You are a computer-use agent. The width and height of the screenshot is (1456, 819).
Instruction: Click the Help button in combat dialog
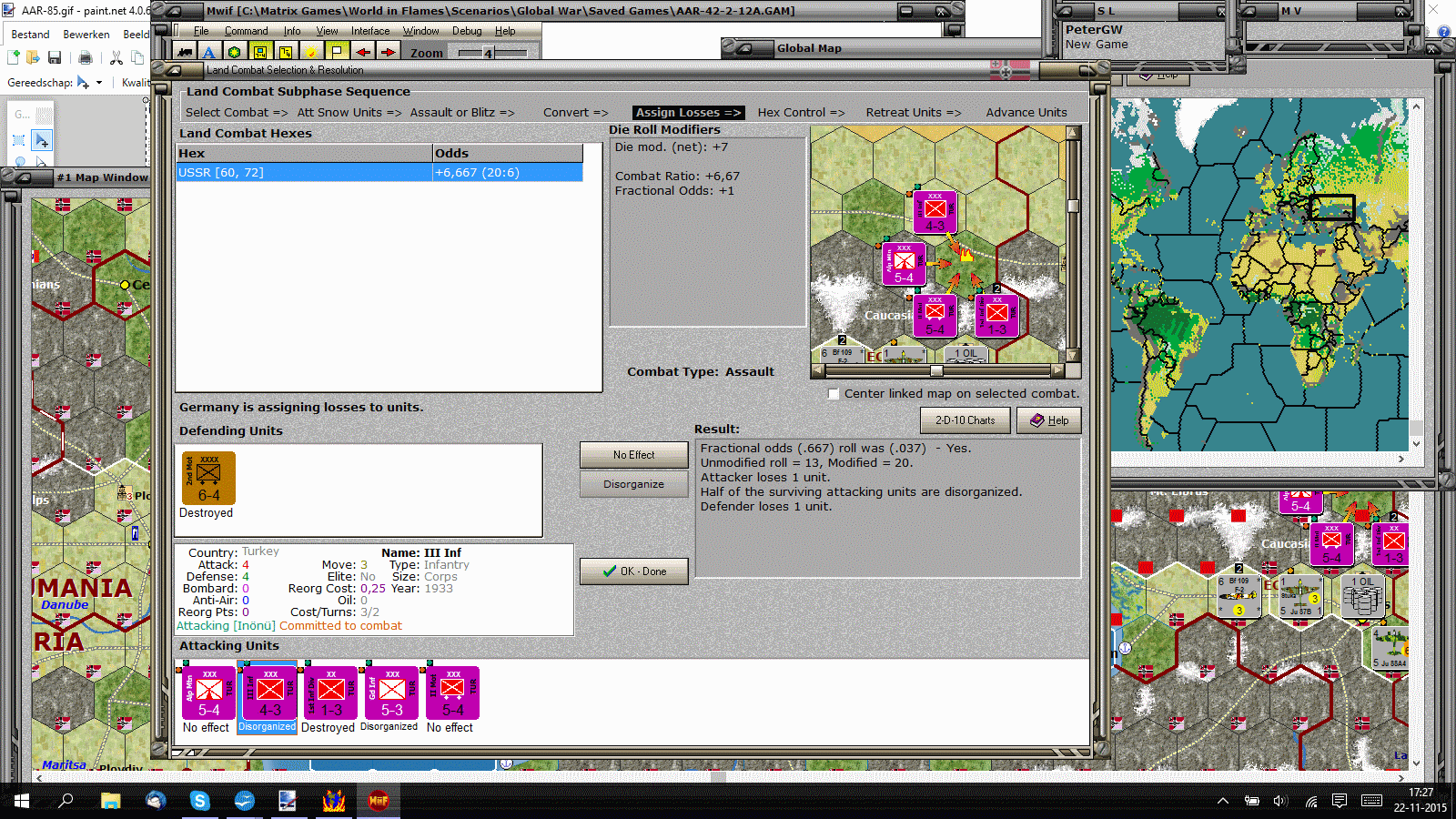coord(1049,420)
